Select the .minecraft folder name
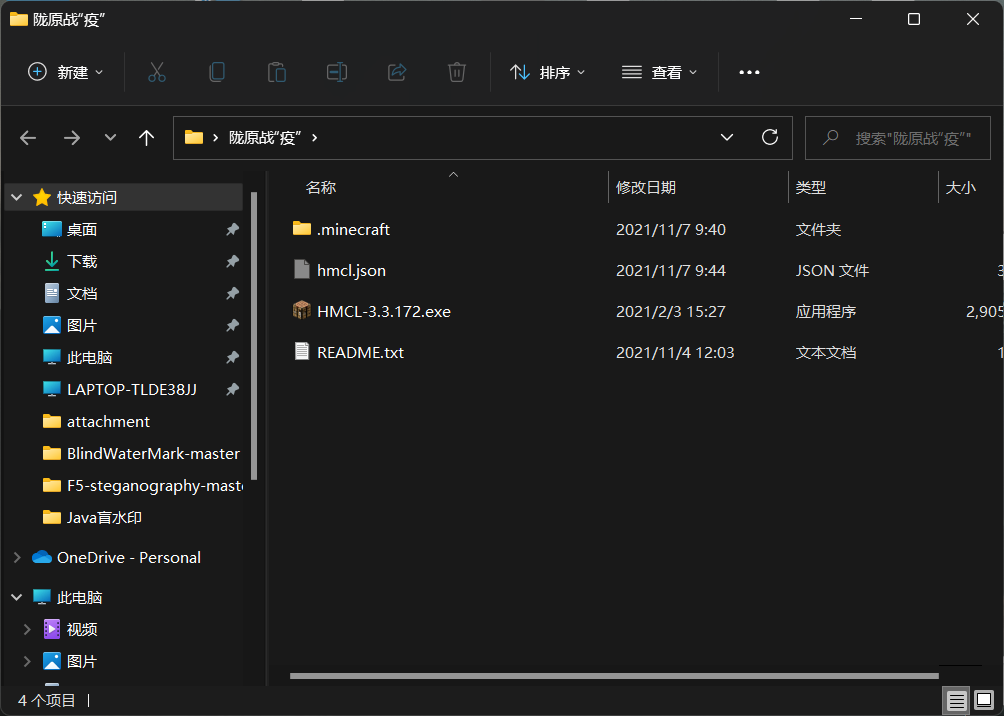The height and width of the screenshot is (716, 1004). pyautogui.click(x=353, y=229)
